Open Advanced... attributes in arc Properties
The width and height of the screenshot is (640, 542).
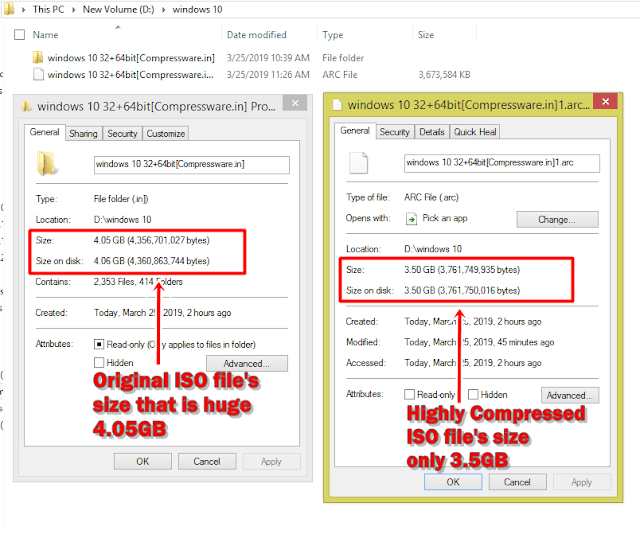pos(570,395)
